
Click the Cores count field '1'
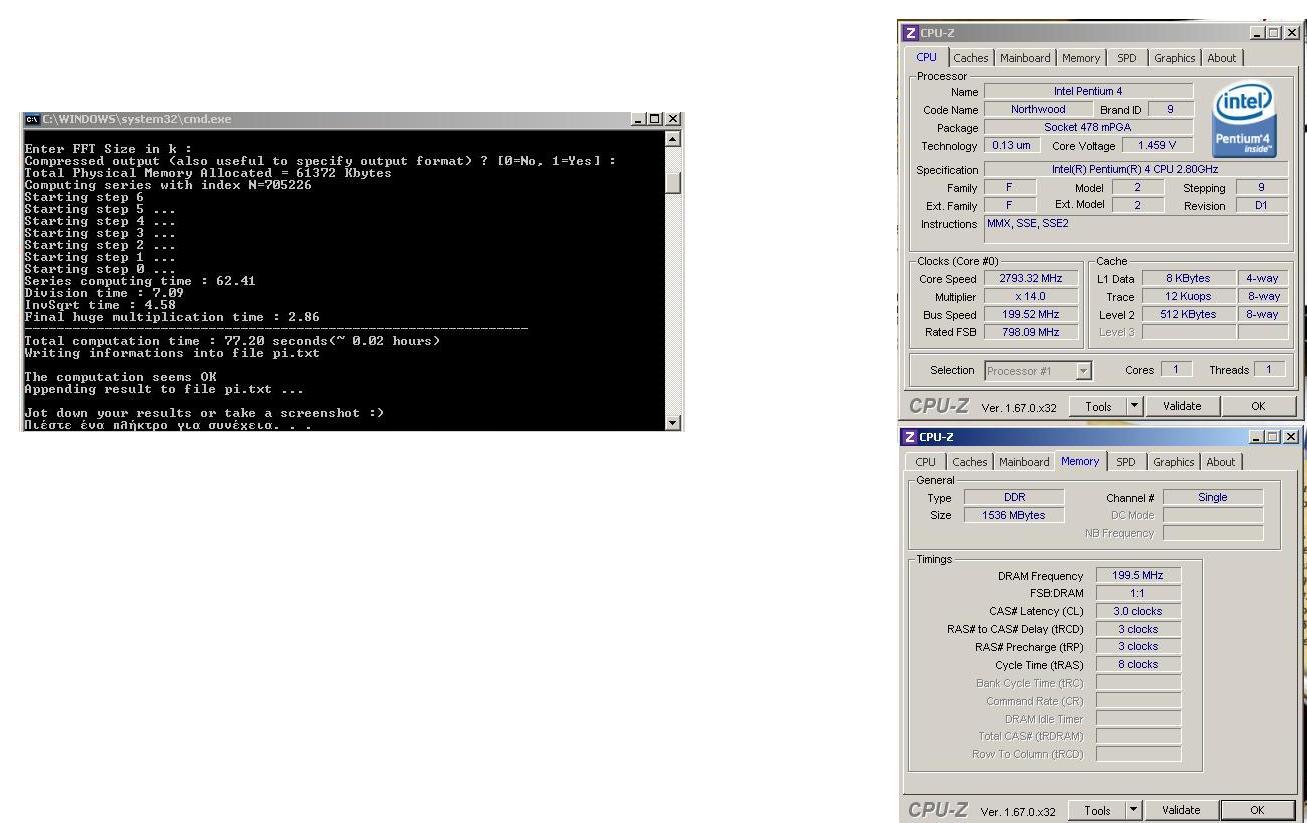[1176, 370]
